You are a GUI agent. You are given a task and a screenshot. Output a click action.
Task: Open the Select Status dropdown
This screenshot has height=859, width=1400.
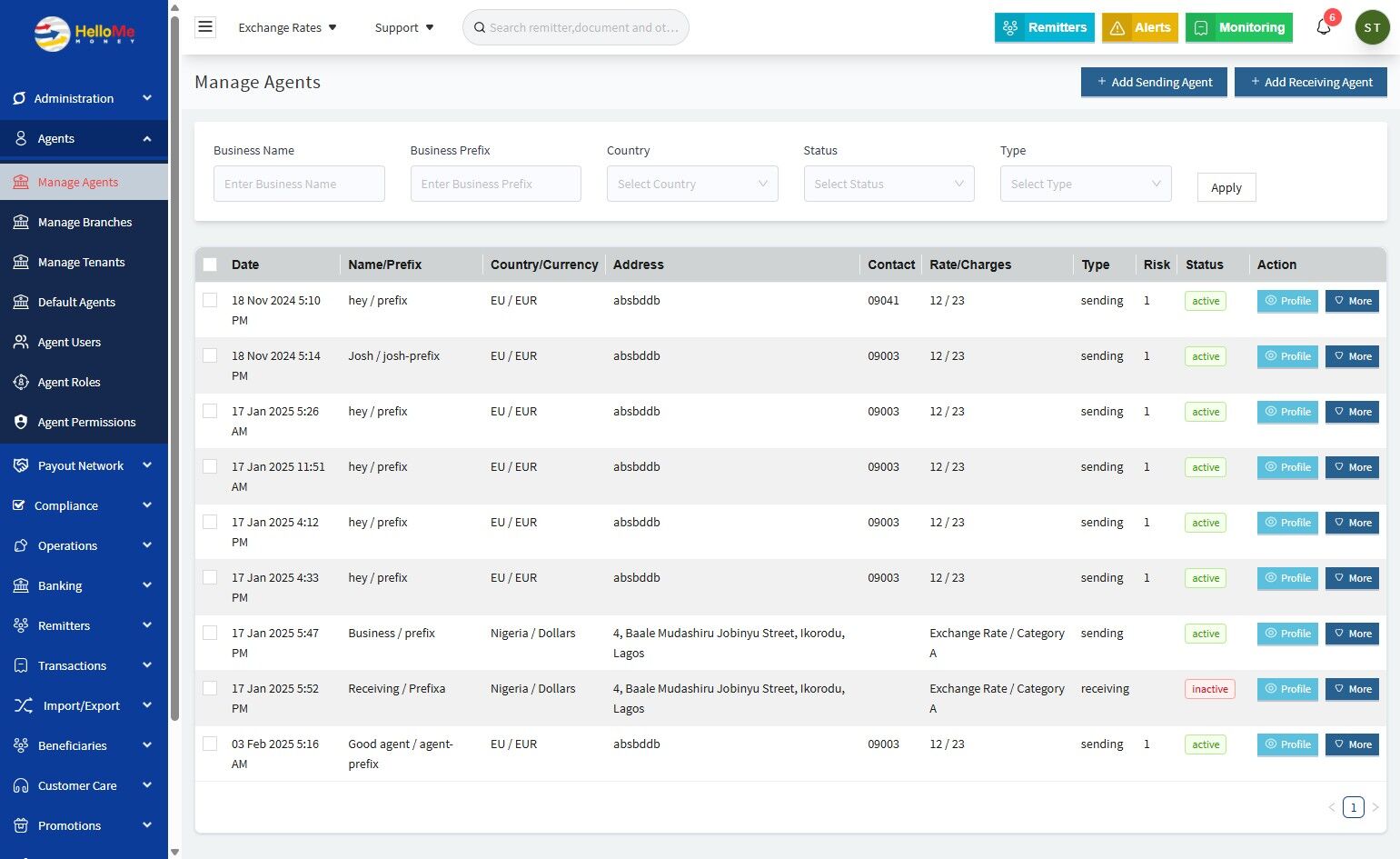tap(889, 184)
